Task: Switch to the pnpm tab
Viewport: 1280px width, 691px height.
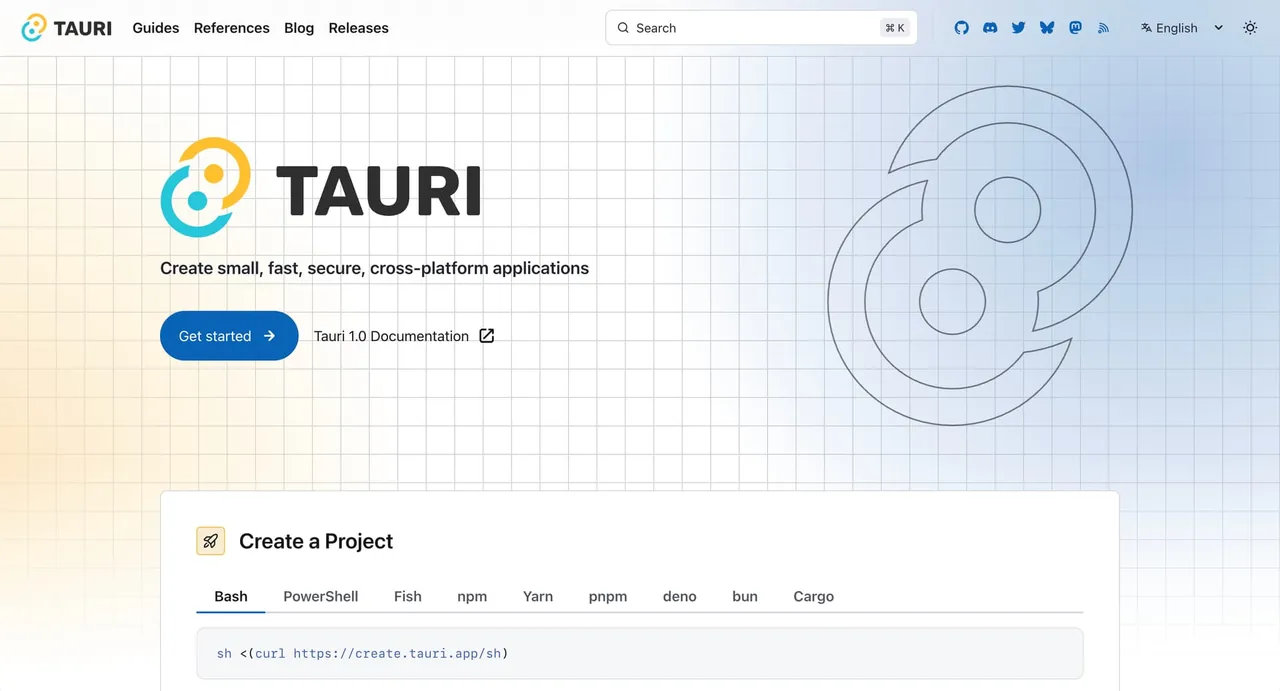Action: point(608,596)
